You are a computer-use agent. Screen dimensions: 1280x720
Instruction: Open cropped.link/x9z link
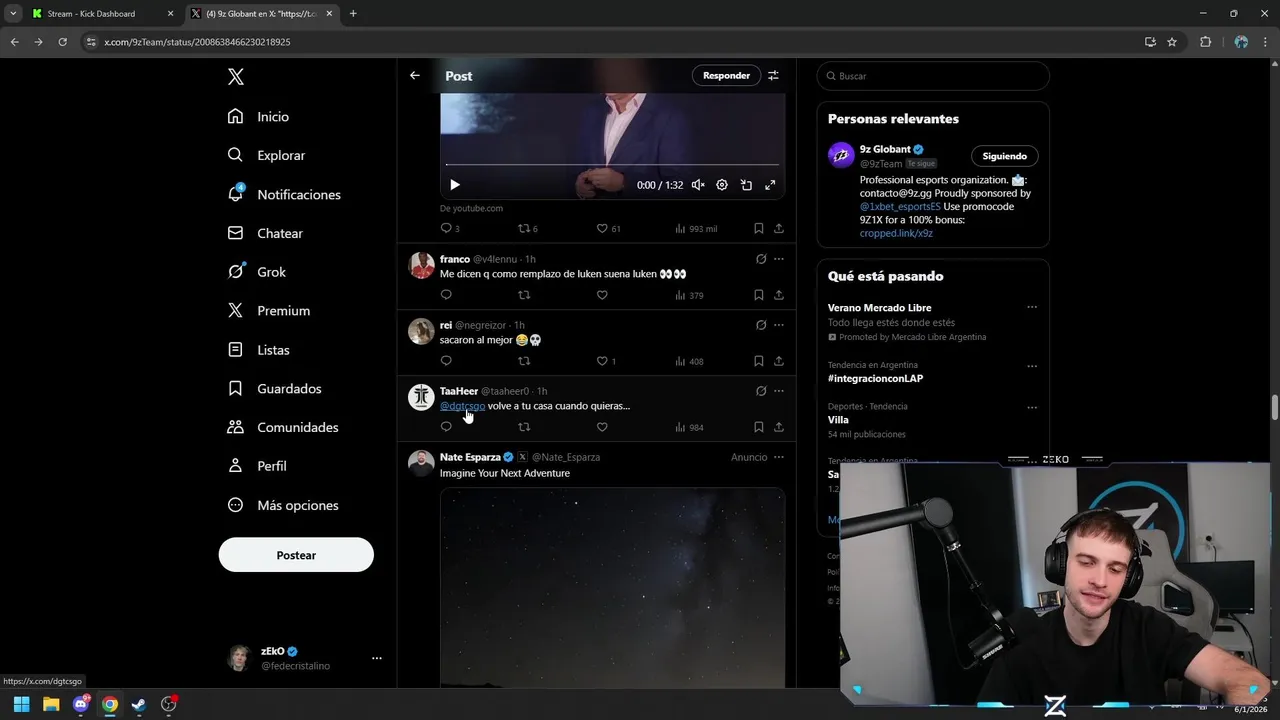click(896, 233)
